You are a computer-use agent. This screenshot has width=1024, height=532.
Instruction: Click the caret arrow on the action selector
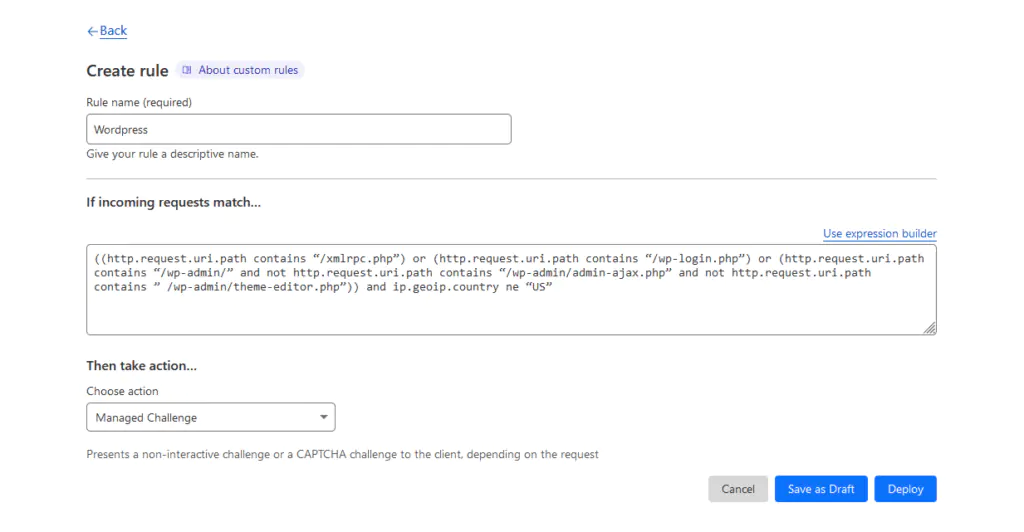click(x=323, y=417)
